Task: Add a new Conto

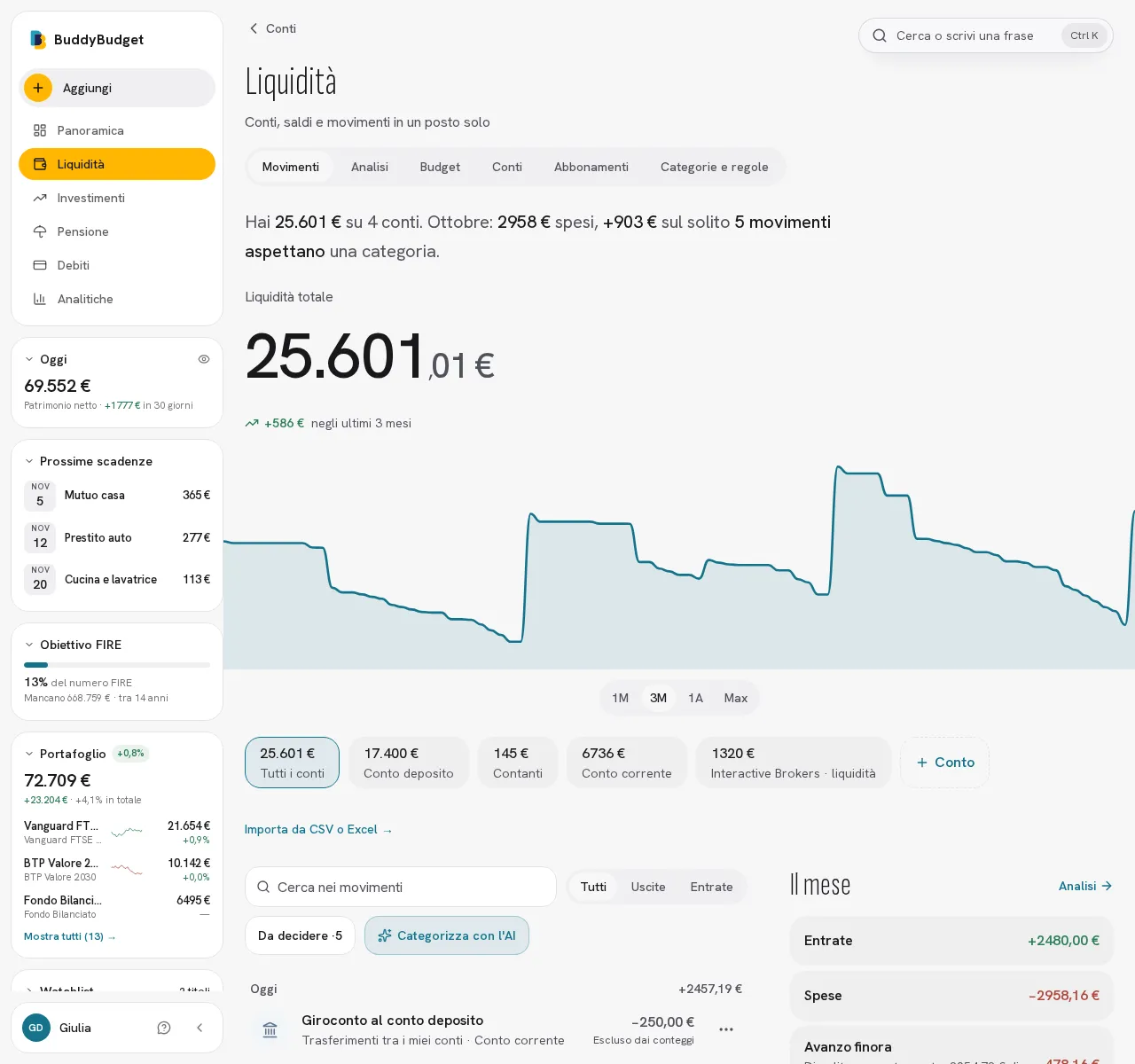Action: pyautogui.click(x=945, y=763)
